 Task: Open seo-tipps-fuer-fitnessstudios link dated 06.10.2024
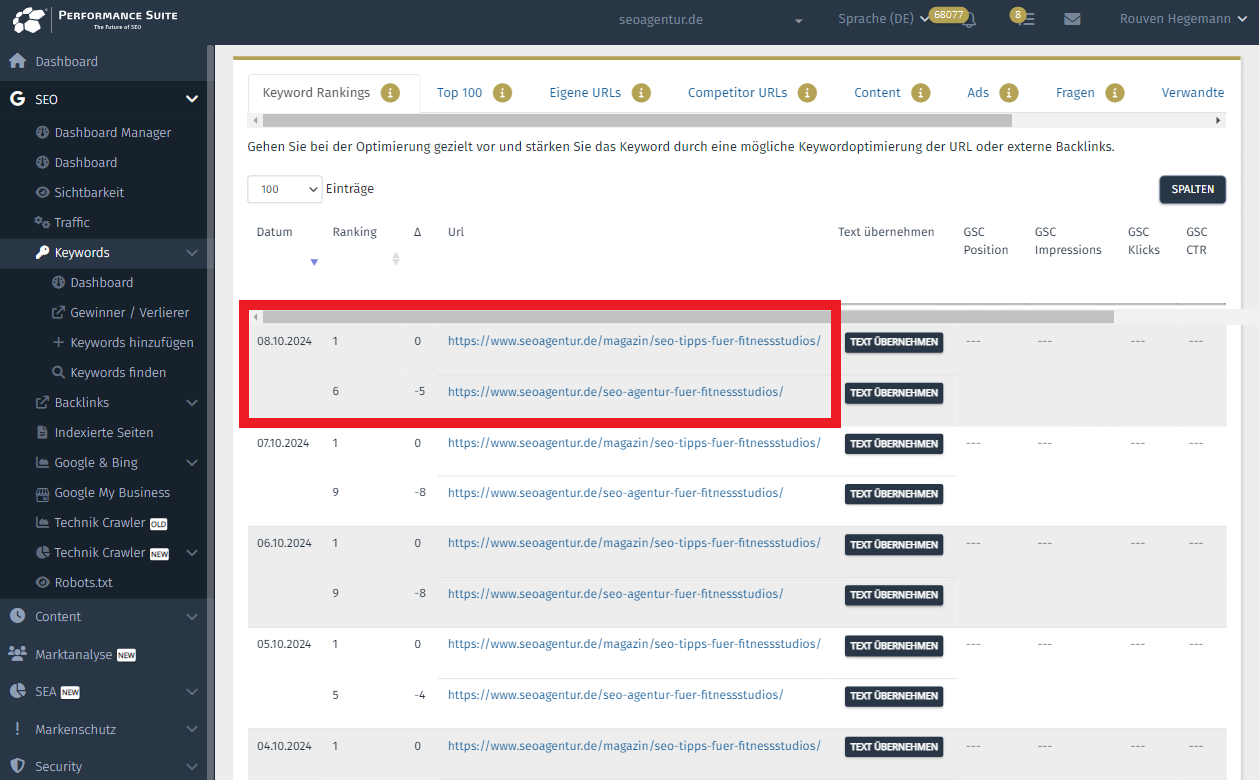[634, 543]
